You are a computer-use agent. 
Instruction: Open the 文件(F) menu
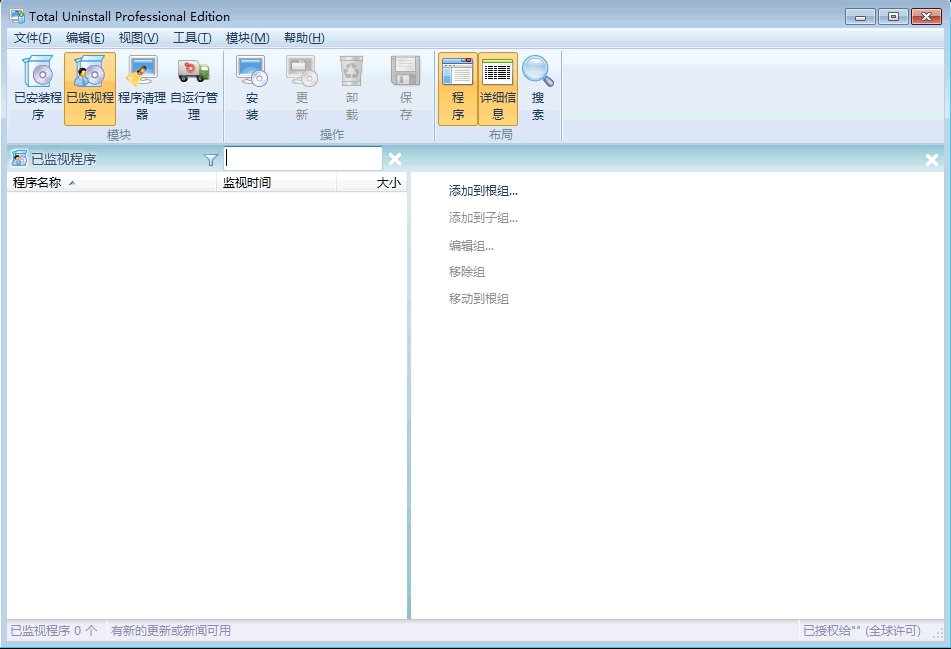(33, 38)
